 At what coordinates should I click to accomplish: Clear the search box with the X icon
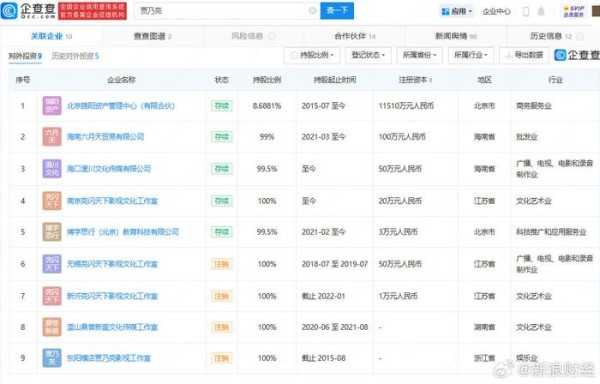coord(313,11)
